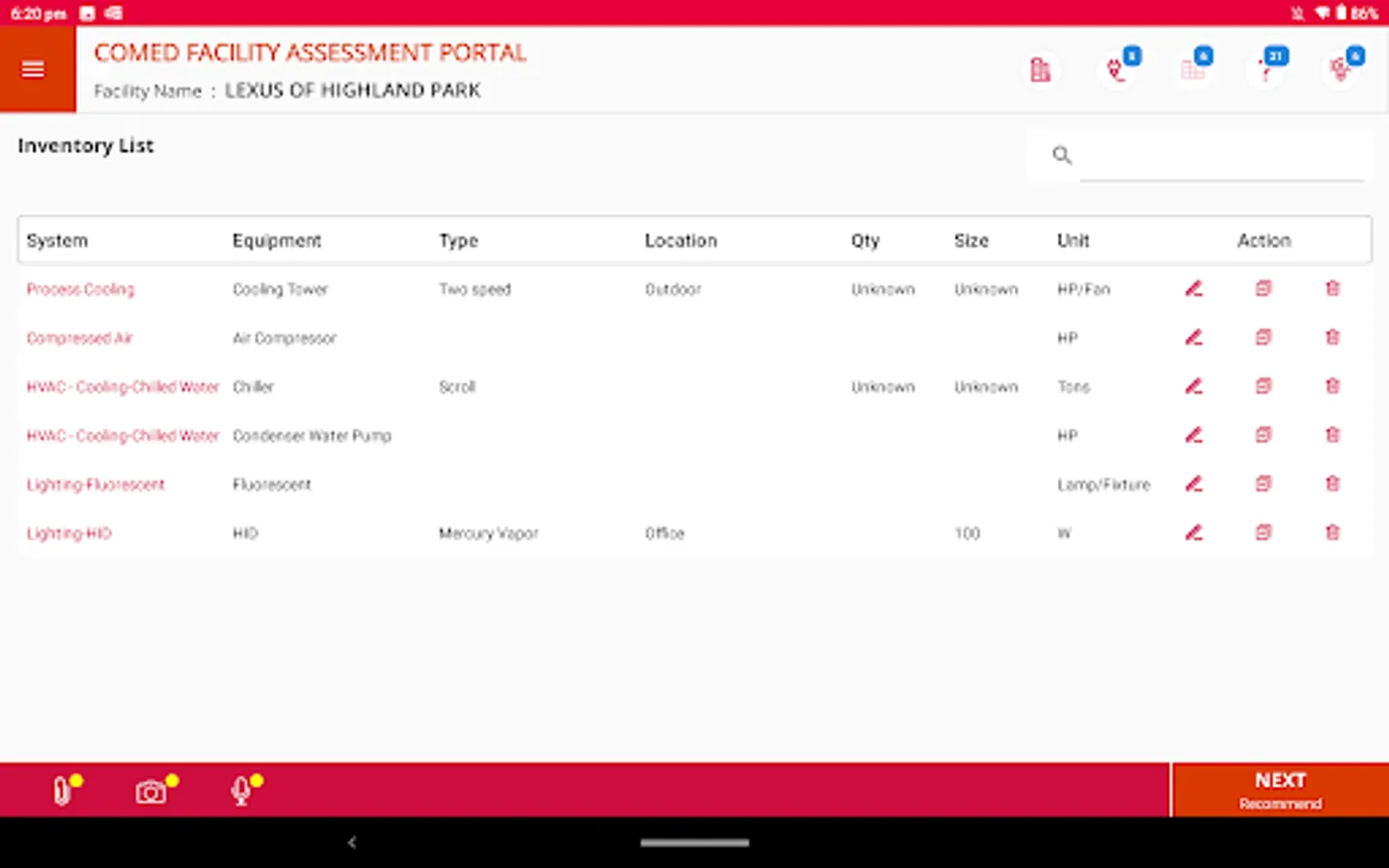This screenshot has width=1389, height=868.
Task: Select the Tons unit cell
Action: [x=1074, y=387]
